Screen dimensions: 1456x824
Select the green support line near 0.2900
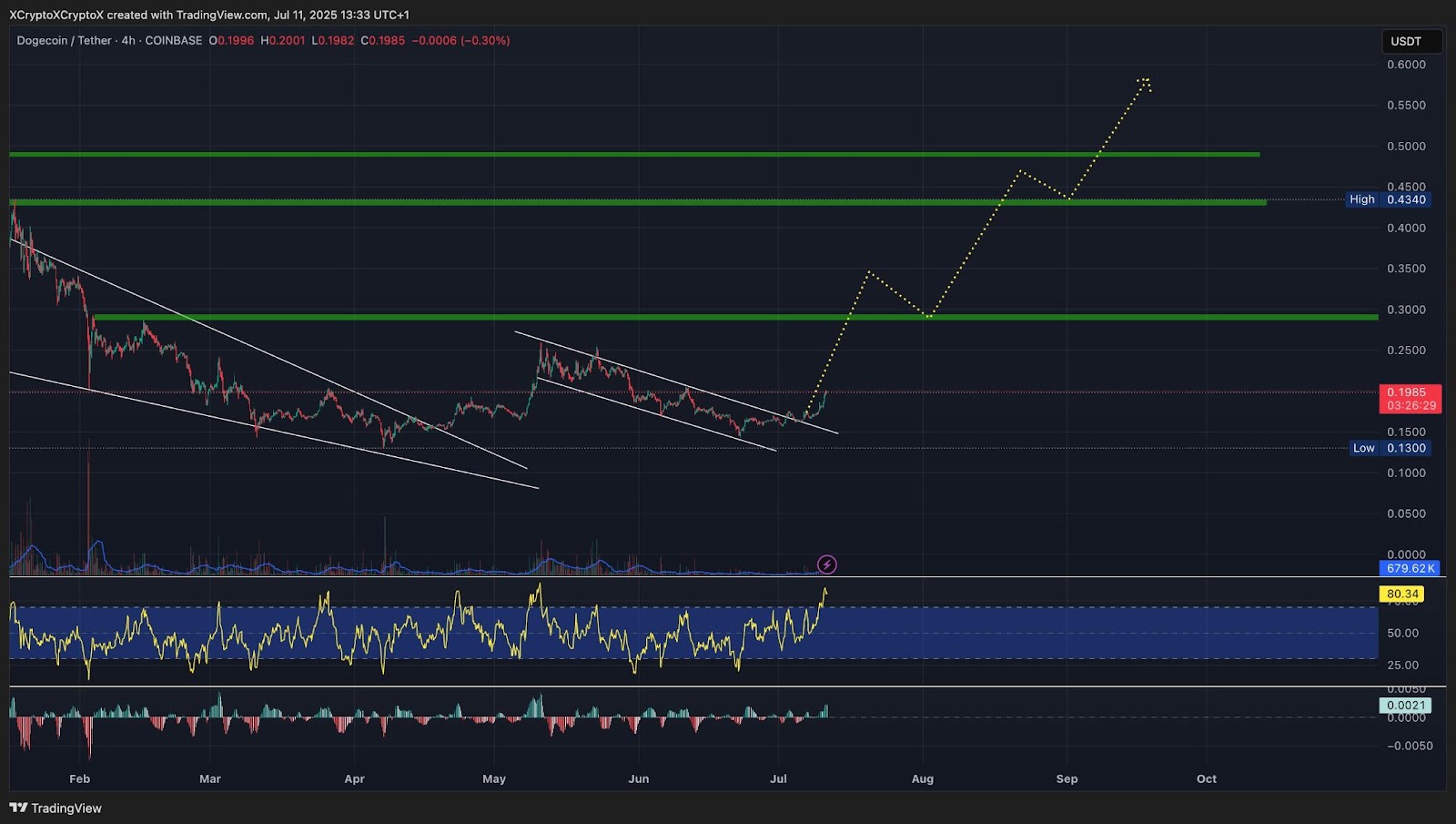pyautogui.click(x=637, y=317)
